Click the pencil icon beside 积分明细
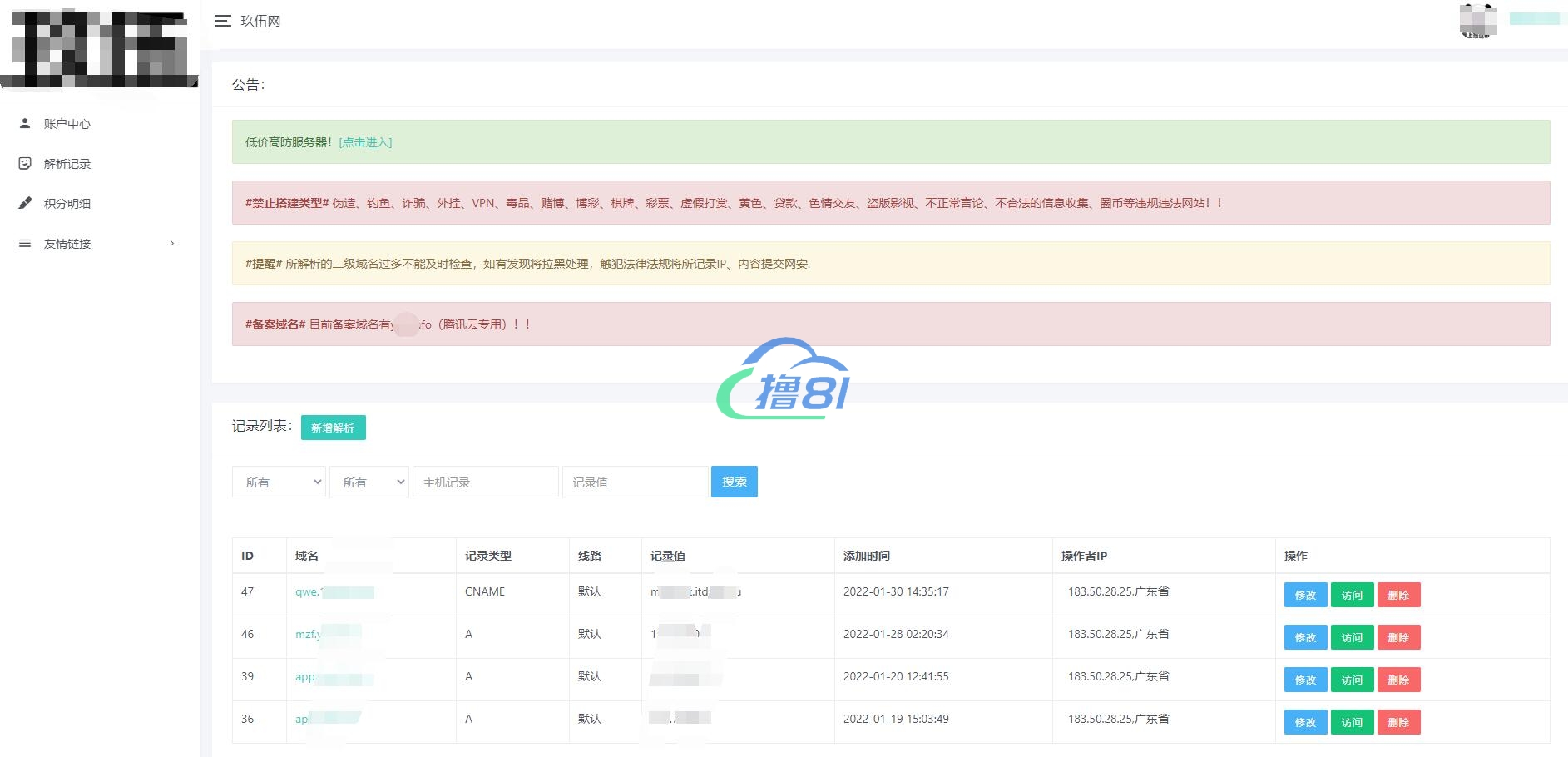 [x=25, y=203]
